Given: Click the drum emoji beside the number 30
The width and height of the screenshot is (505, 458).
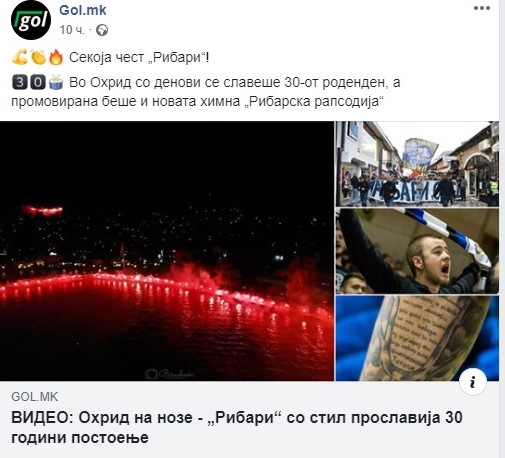Looking at the screenshot, I should click(x=56, y=82).
